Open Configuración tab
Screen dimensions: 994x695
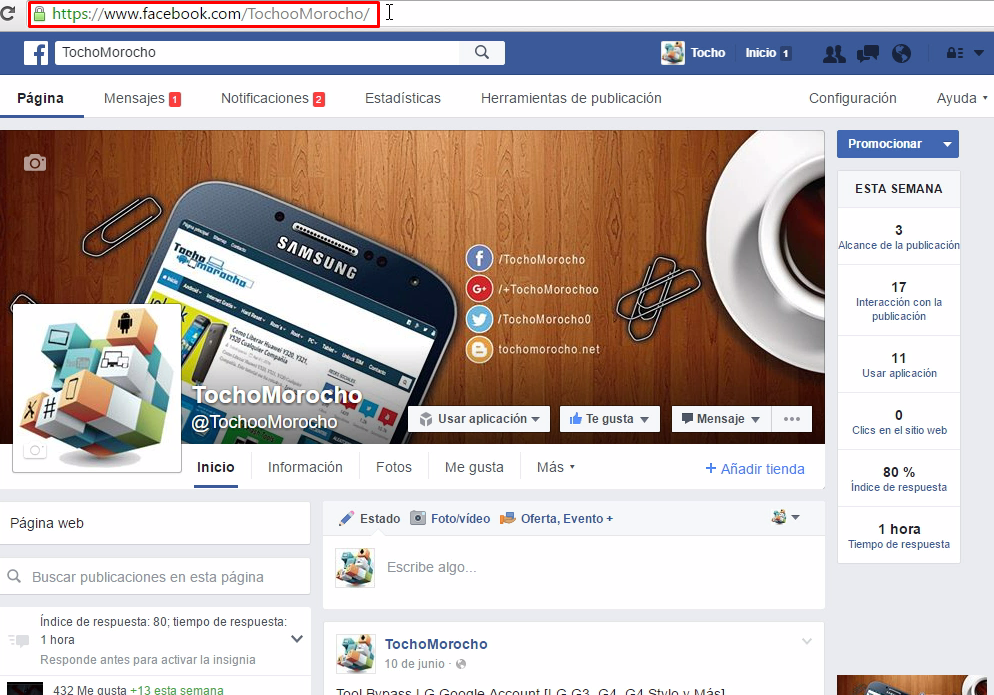click(x=853, y=98)
